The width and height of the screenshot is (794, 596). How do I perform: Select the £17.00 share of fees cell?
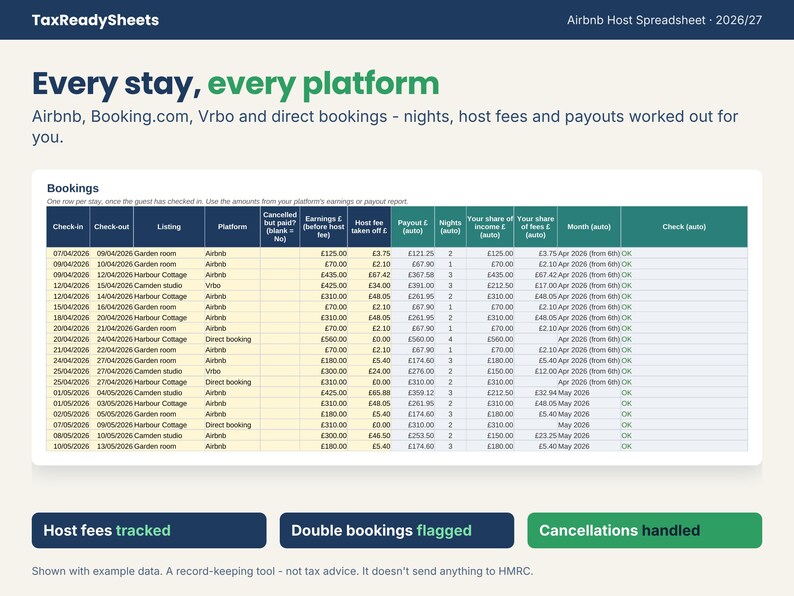click(x=535, y=286)
